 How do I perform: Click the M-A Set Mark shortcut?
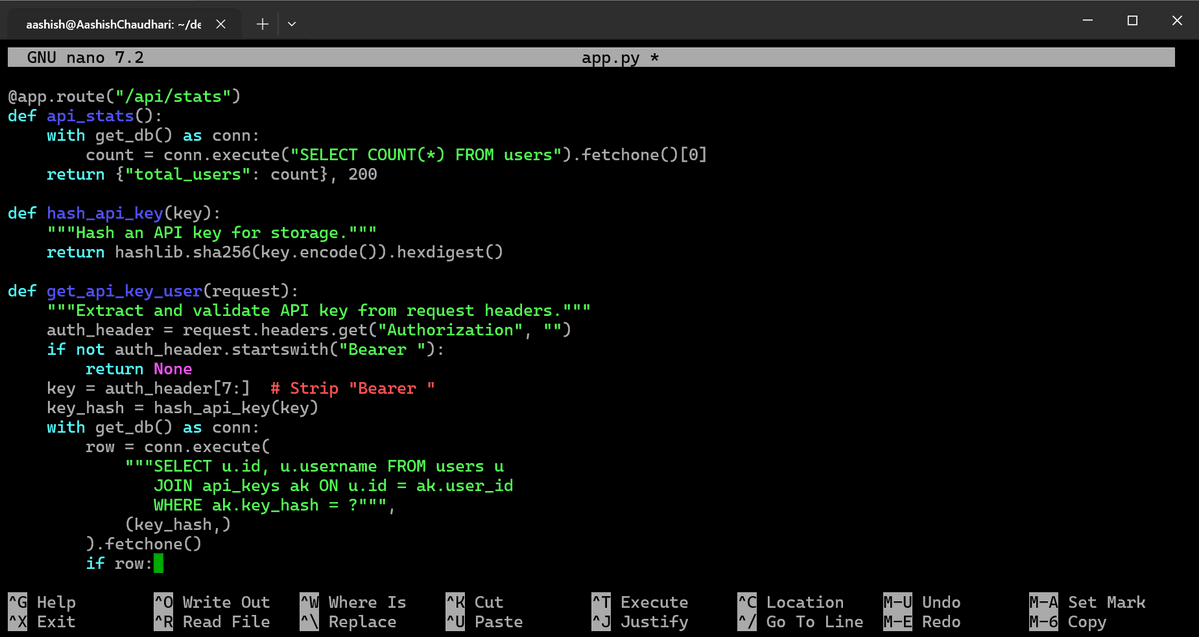tap(1087, 603)
